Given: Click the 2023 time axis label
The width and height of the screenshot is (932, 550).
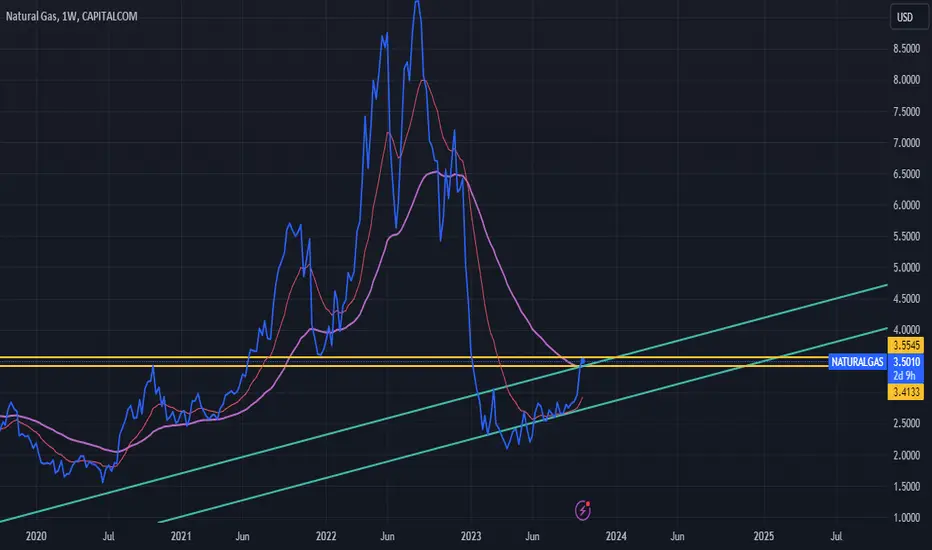Looking at the screenshot, I should click(x=471, y=536).
